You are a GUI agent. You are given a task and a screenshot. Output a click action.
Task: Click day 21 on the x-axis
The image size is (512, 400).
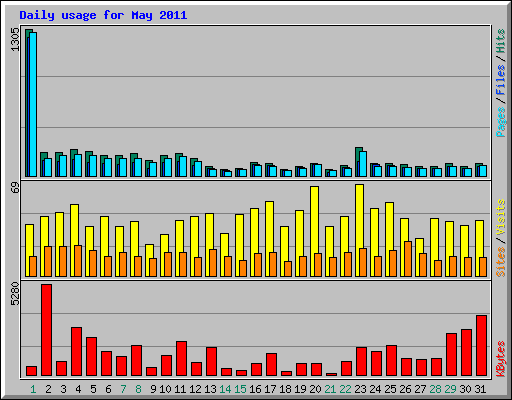tap(330, 389)
